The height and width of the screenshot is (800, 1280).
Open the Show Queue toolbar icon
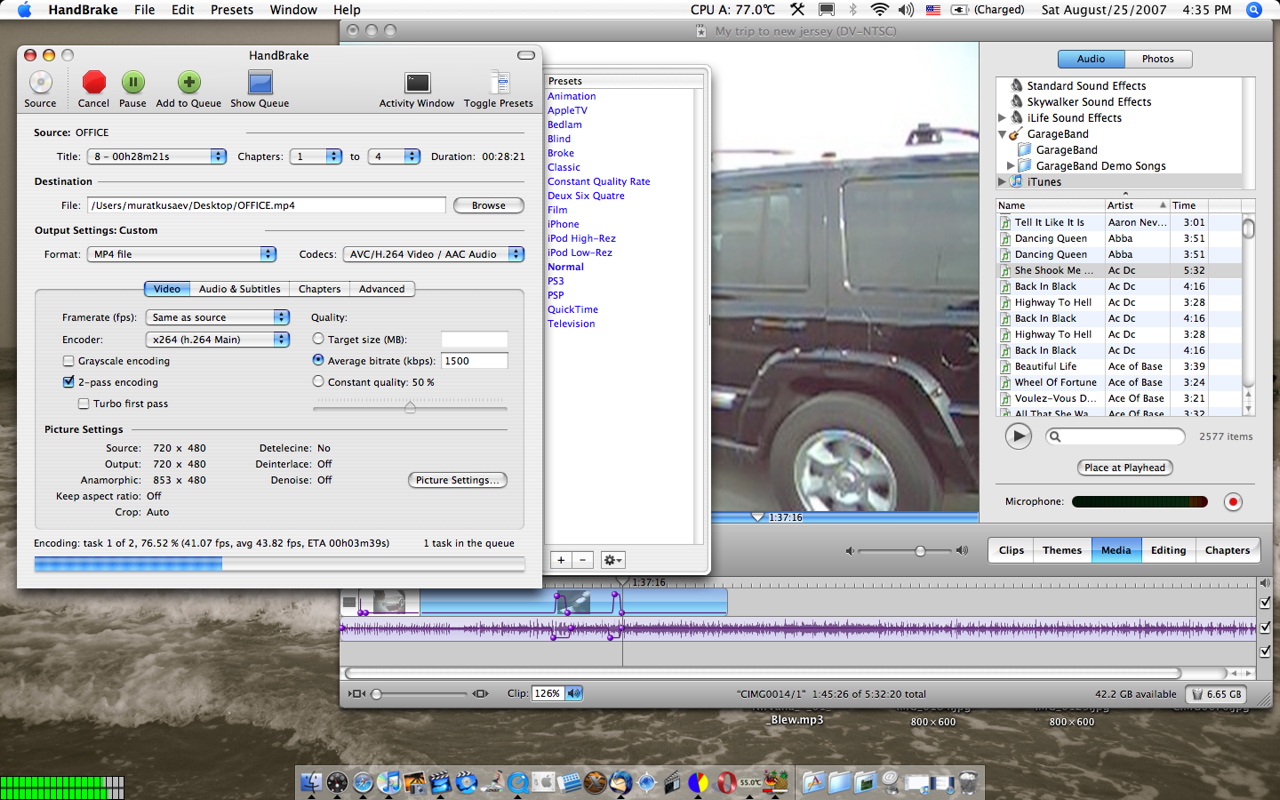pyautogui.click(x=260, y=82)
